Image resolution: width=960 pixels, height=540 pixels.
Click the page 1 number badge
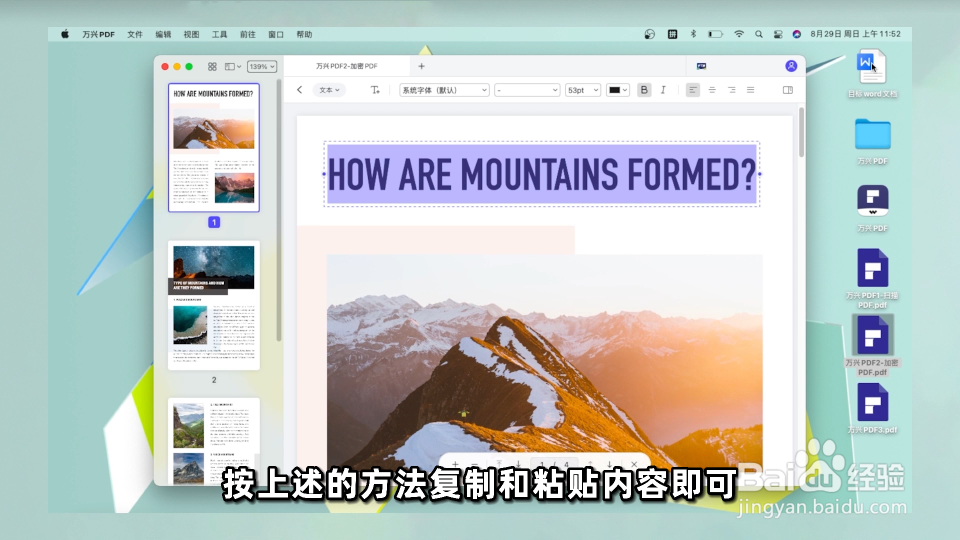click(214, 222)
